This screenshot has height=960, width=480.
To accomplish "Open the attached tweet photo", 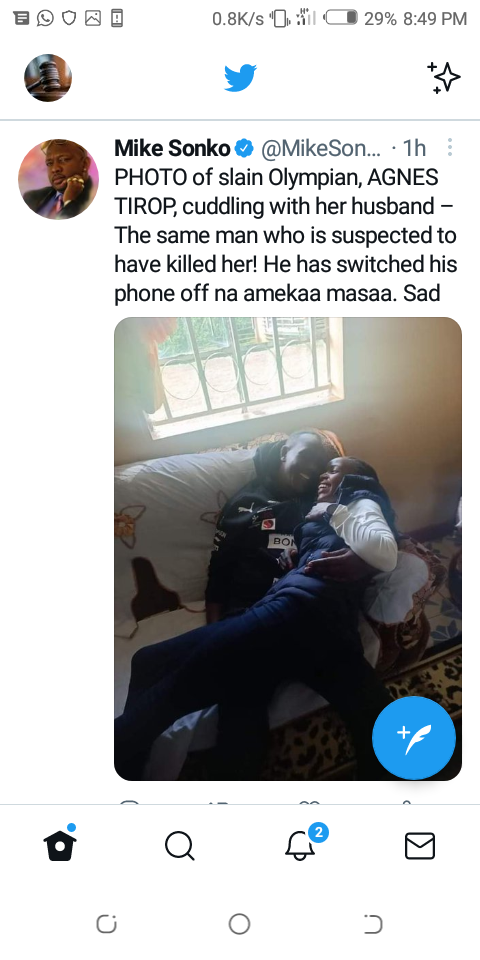I will click(x=288, y=549).
